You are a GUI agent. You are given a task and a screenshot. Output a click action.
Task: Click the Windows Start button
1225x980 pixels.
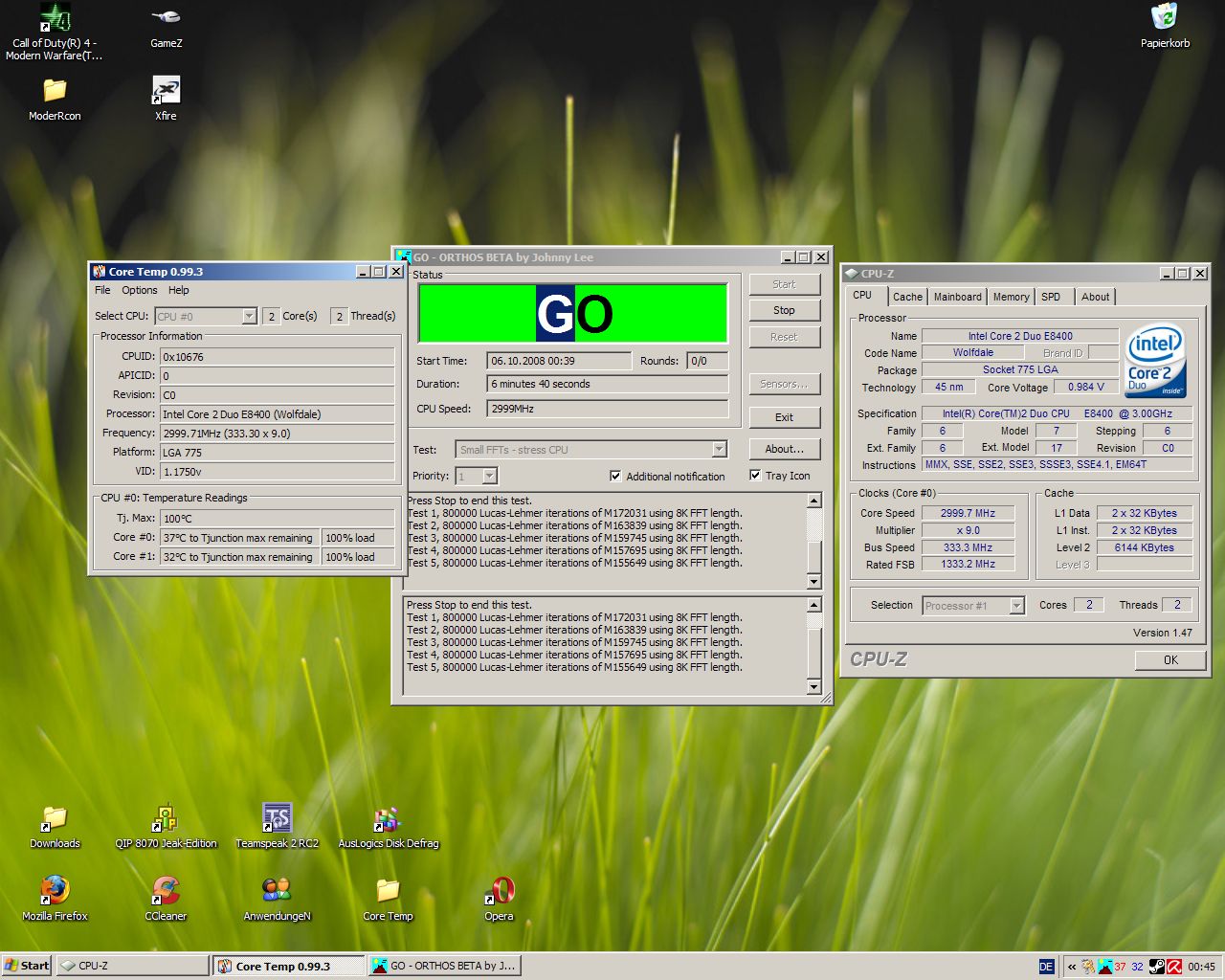pos(27,966)
